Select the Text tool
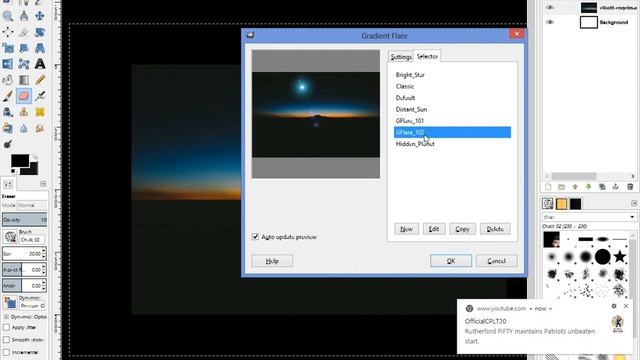The width and height of the screenshot is (640, 360). tap(40, 64)
